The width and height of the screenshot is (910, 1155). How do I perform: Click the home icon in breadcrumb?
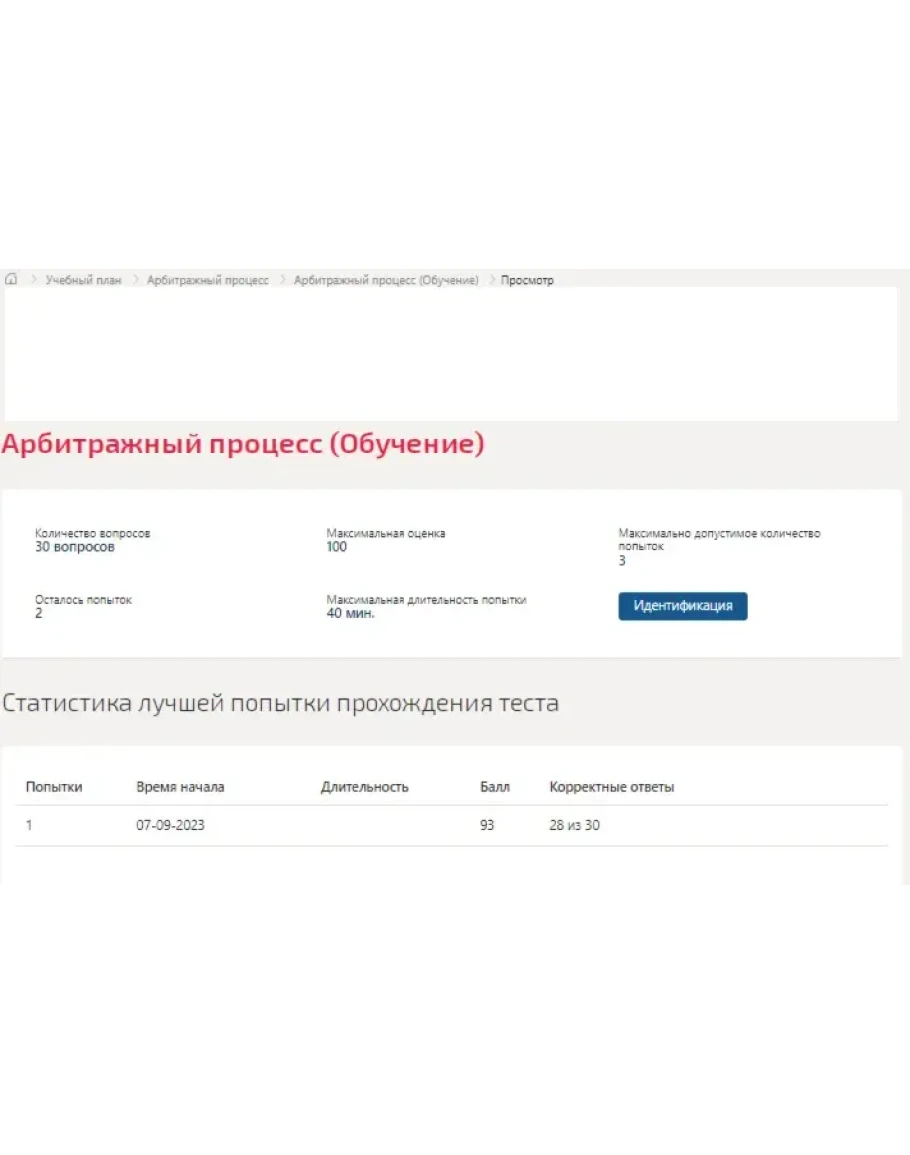point(12,280)
